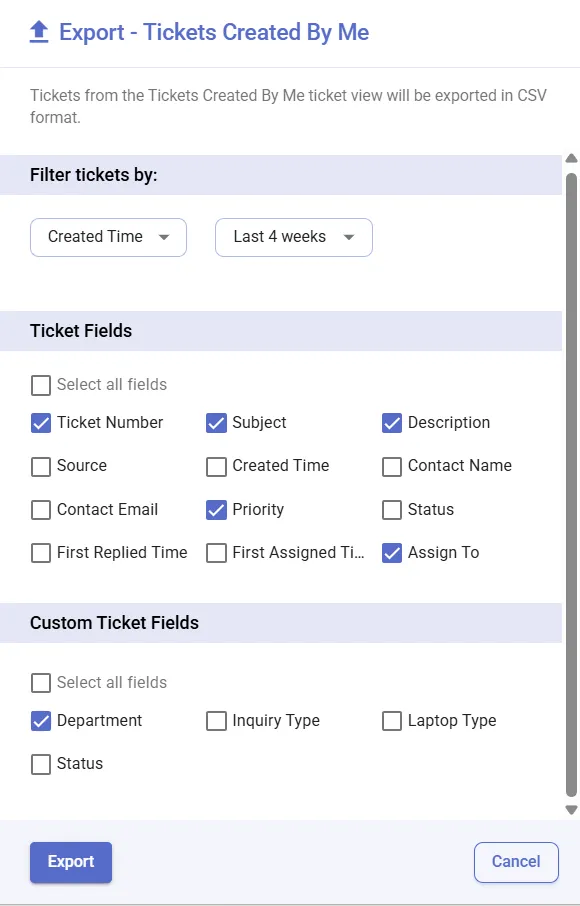Image resolution: width=580 pixels, height=906 pixels.
Task: Disable the Subject checkbox
Action: [x=216, y=423]
